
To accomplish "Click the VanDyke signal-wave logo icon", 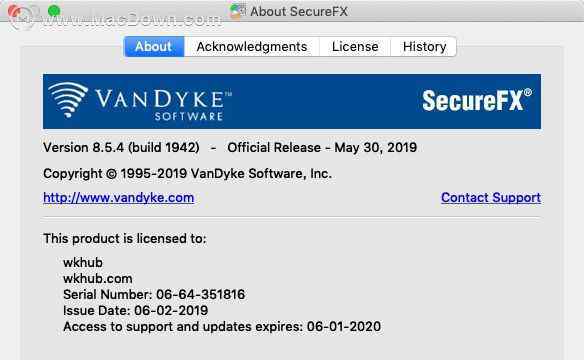I will 68,100.
